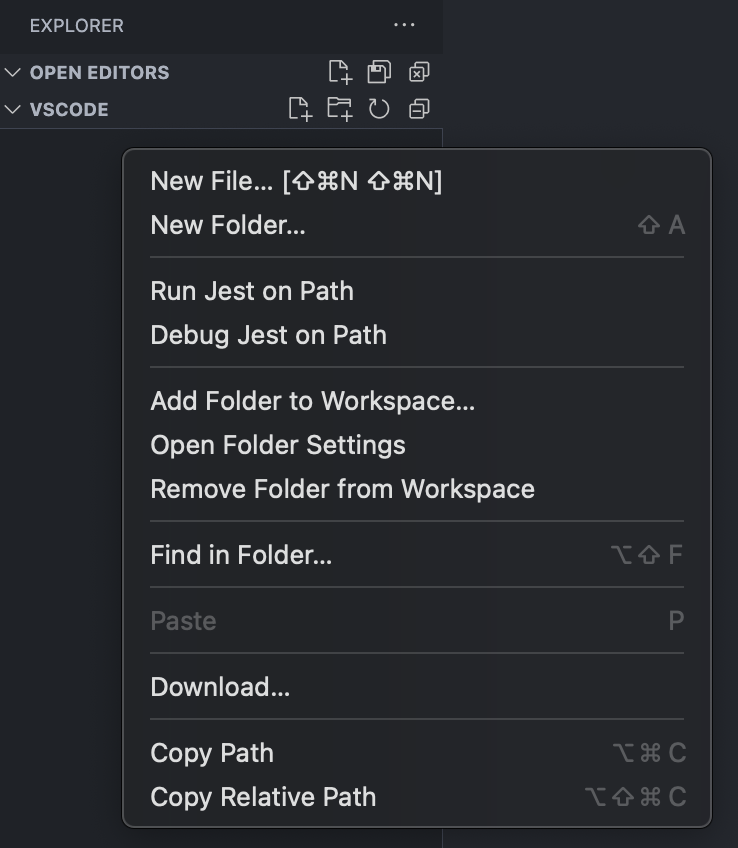Choose Debug Jest on Path
The image size is (738, 848).
417,335
